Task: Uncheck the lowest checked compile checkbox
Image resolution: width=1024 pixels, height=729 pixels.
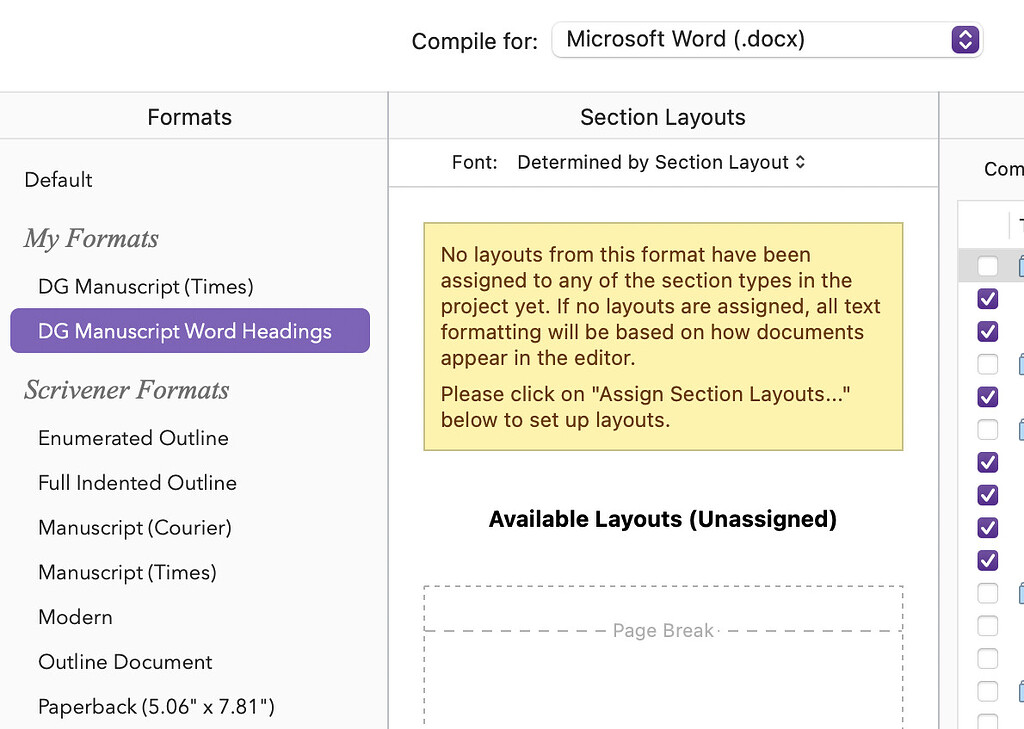Action: click(988, 559)
